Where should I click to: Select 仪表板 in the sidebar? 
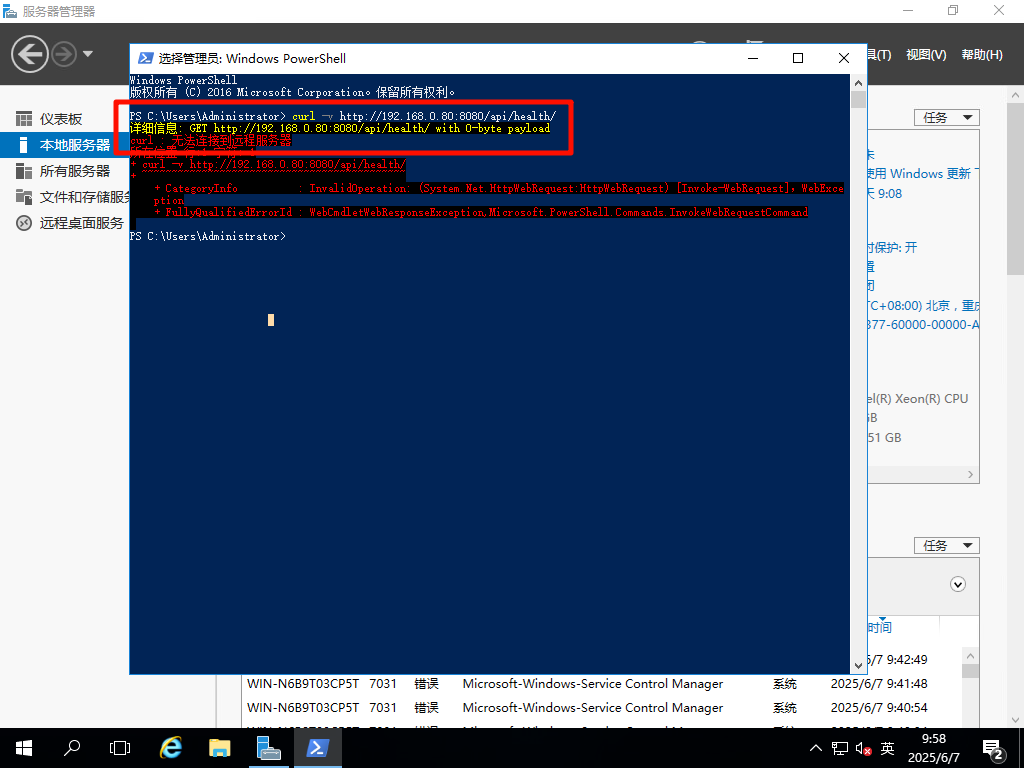coord(61,119)
